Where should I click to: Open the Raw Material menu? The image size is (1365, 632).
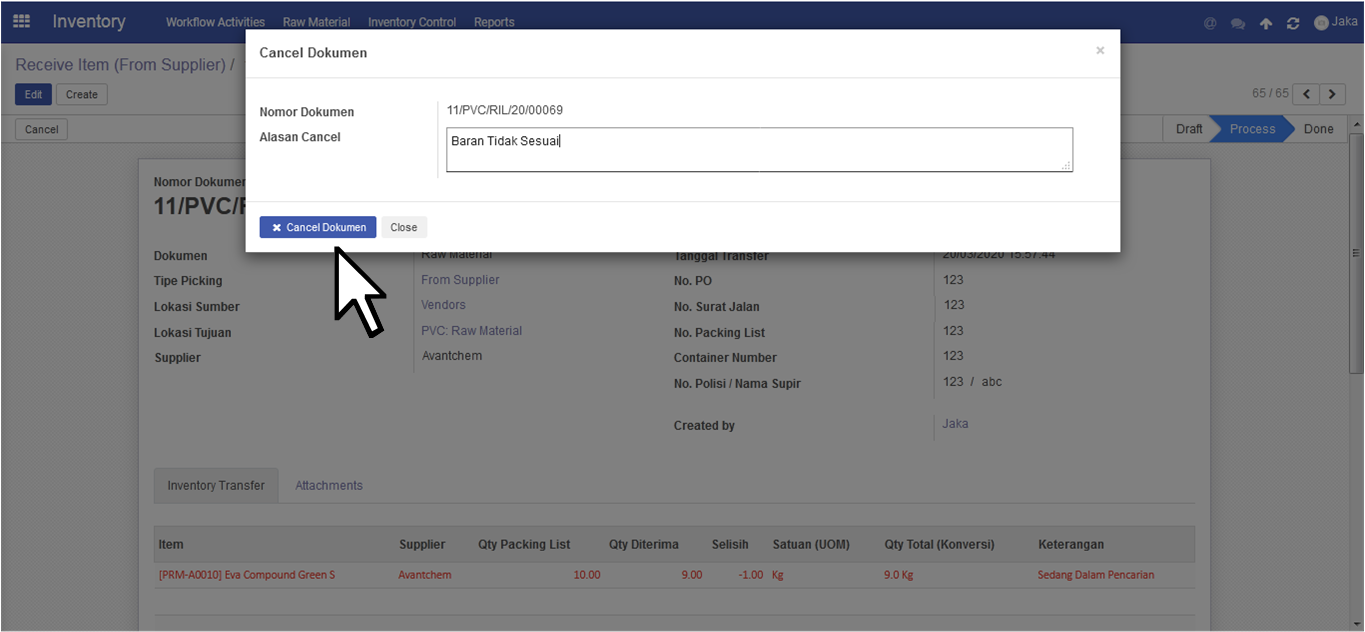(316, 22)
